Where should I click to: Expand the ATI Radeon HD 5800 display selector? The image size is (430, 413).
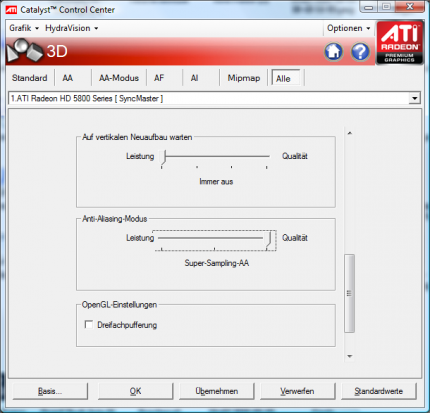pyautogui.click(x=414, y=98)
